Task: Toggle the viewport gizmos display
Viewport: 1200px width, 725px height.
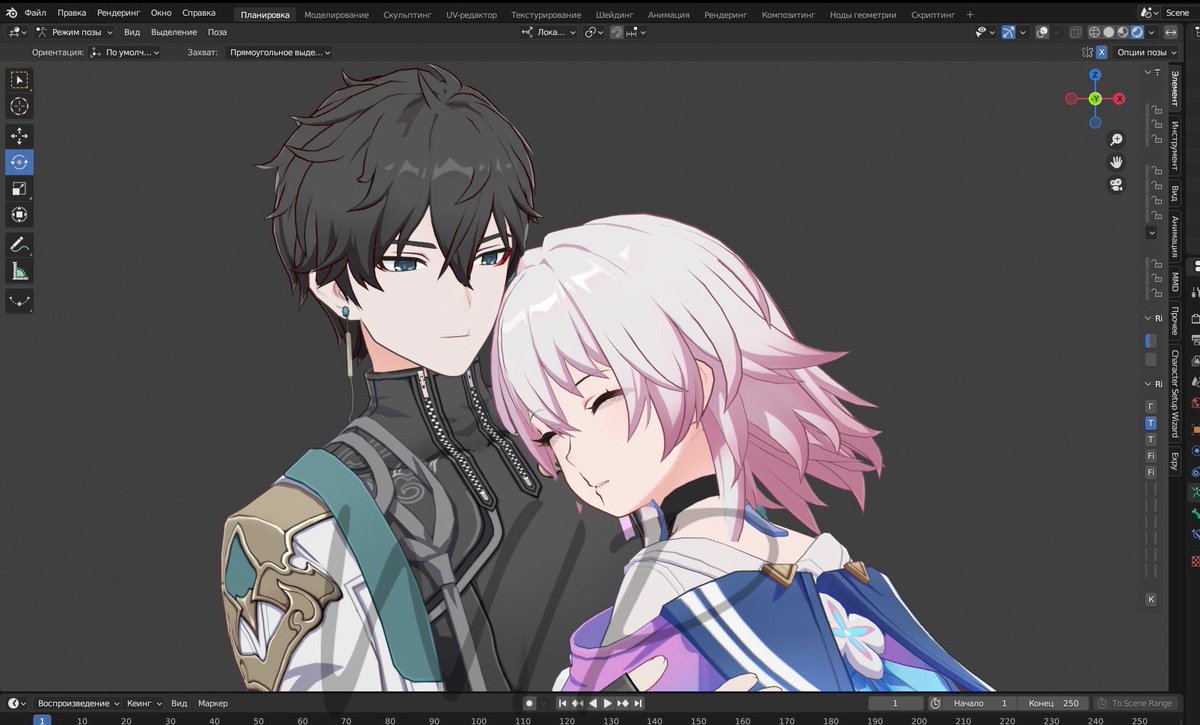Action: (1009, 32)
